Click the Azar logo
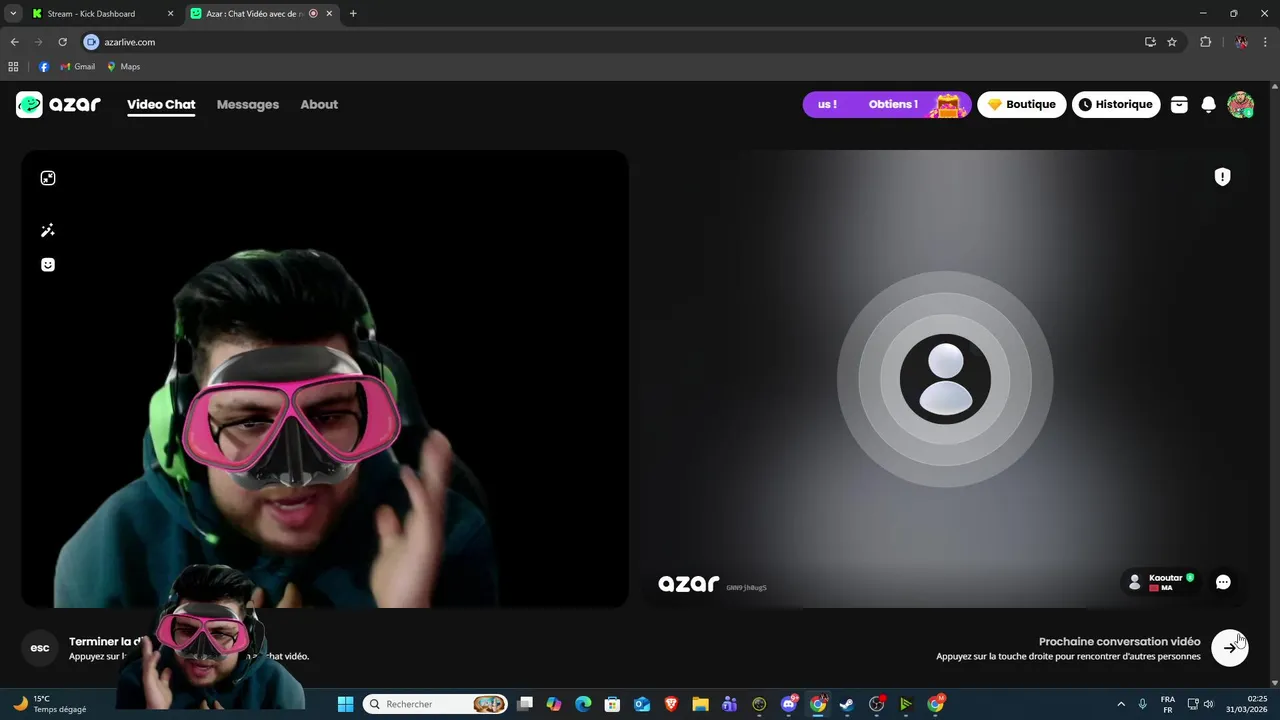 pyautogui.click(x=58, y=104)
